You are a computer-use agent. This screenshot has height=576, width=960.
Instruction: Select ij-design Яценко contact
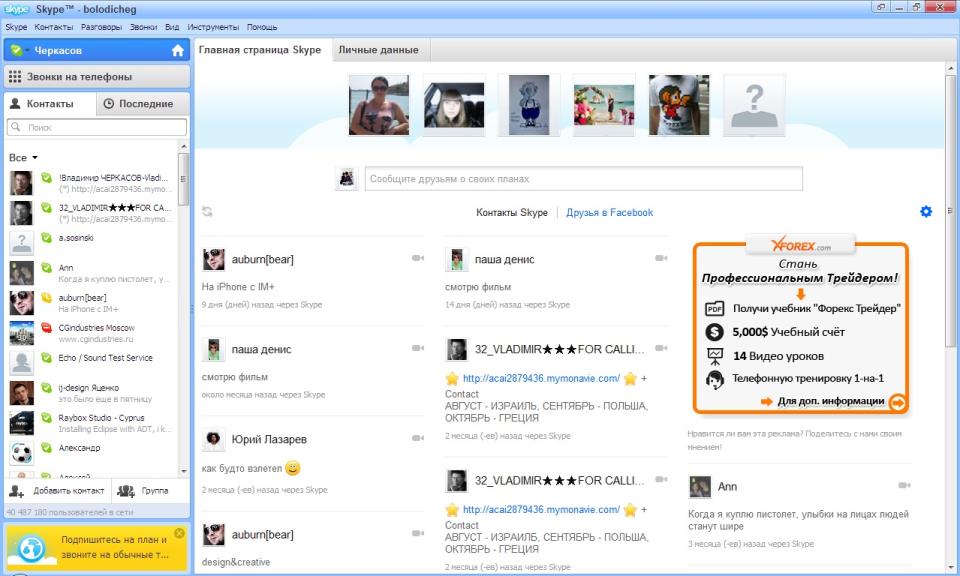[92, 393]
